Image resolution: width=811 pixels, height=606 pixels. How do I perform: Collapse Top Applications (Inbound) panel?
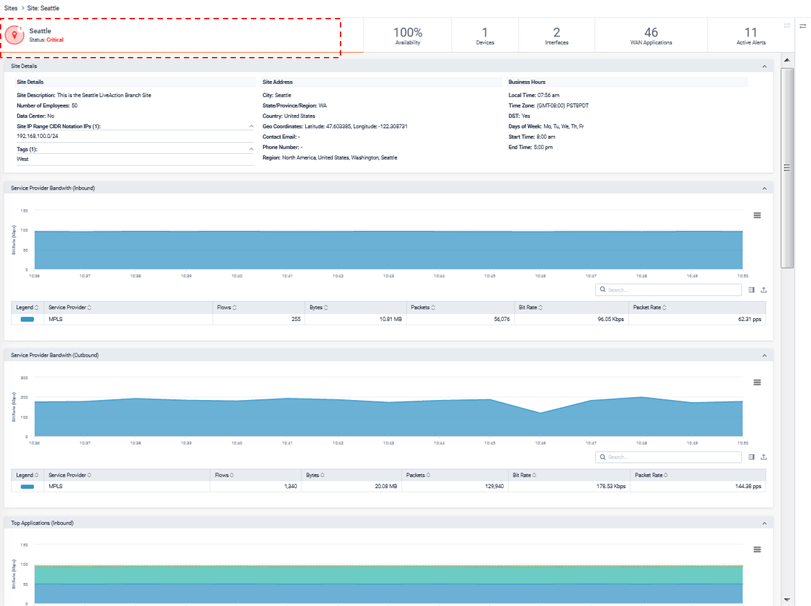[764, 523]
